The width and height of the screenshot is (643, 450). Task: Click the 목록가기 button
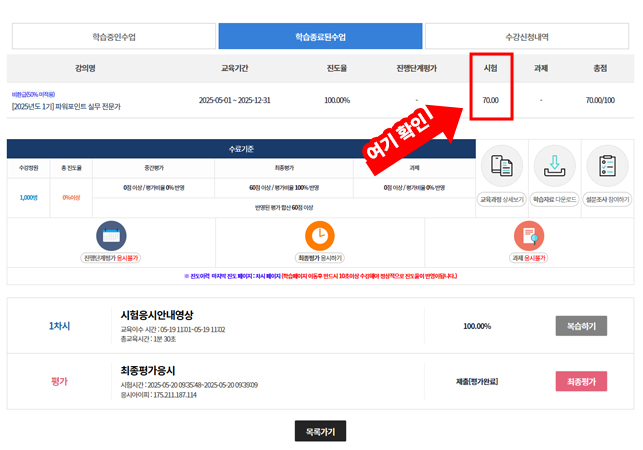(320, 431)
